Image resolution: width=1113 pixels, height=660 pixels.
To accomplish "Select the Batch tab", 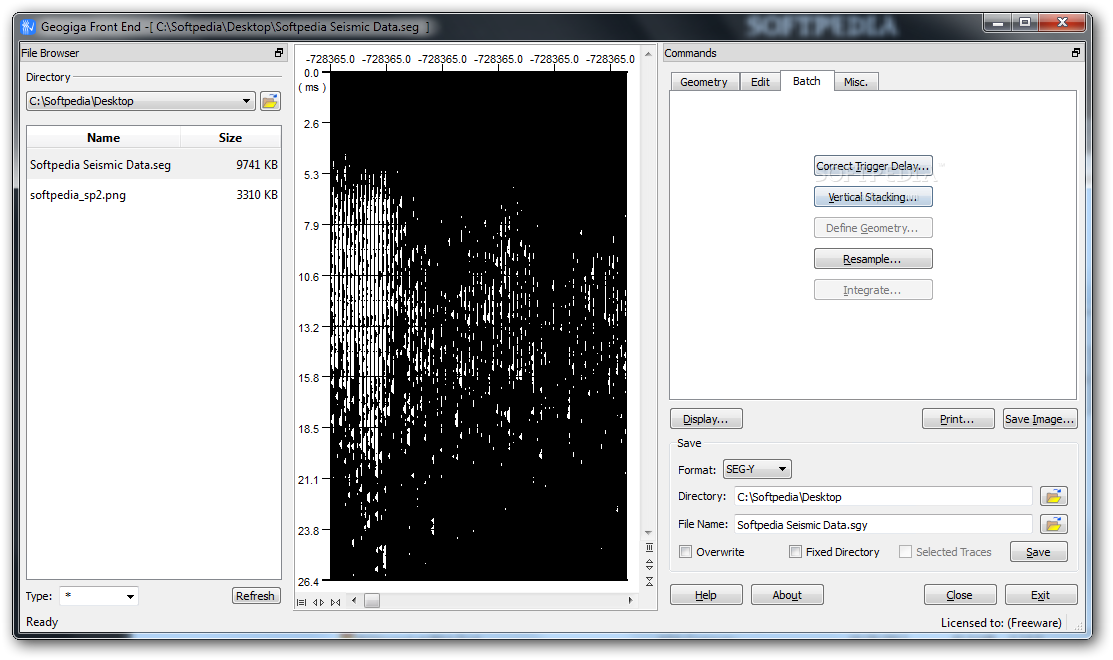I will pos(807,81).
